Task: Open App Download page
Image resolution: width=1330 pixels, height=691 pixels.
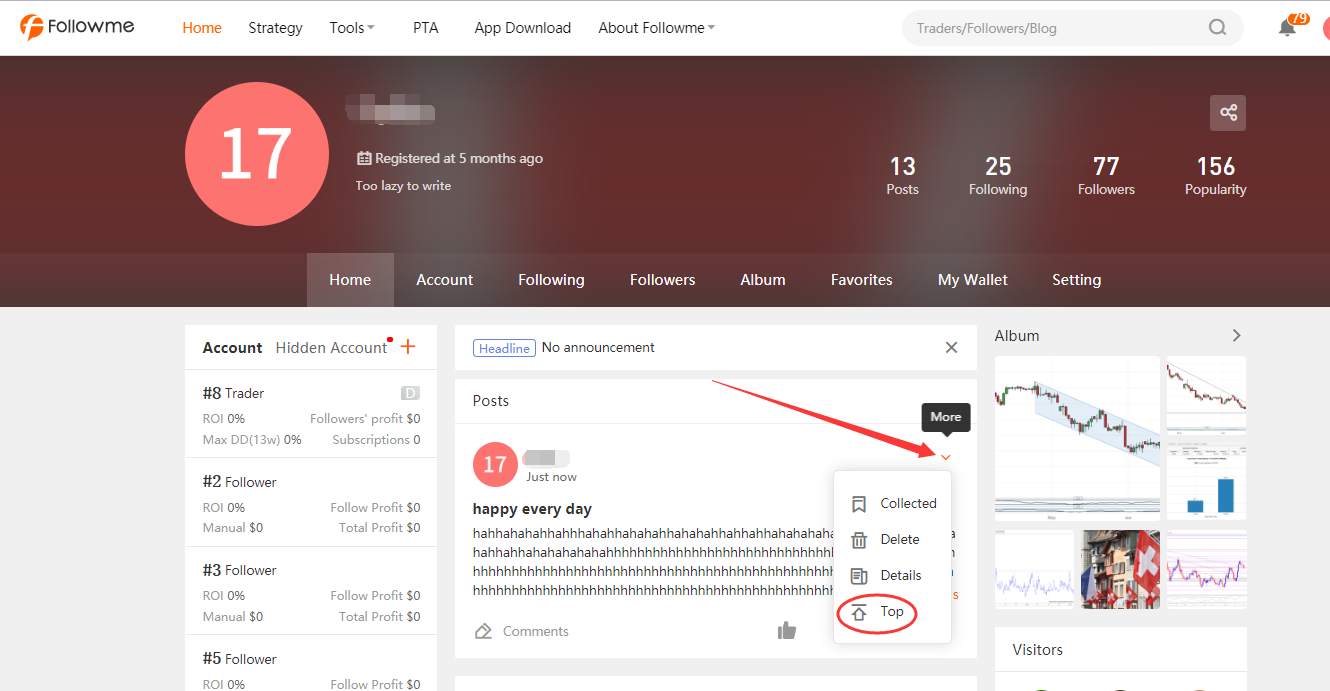Action: [x=523, y=28]
